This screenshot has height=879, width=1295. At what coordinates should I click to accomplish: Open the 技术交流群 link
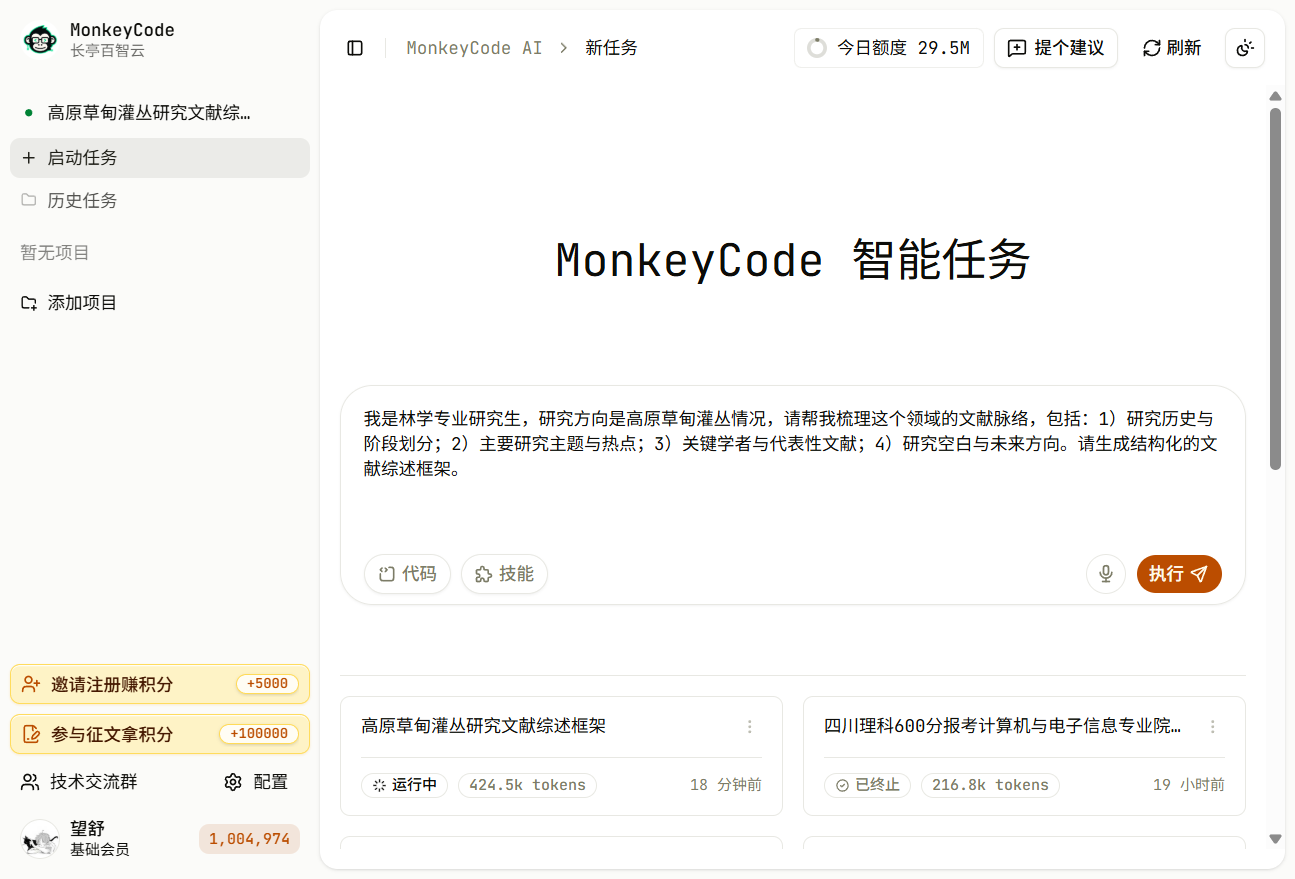click(x=80, y=782)
